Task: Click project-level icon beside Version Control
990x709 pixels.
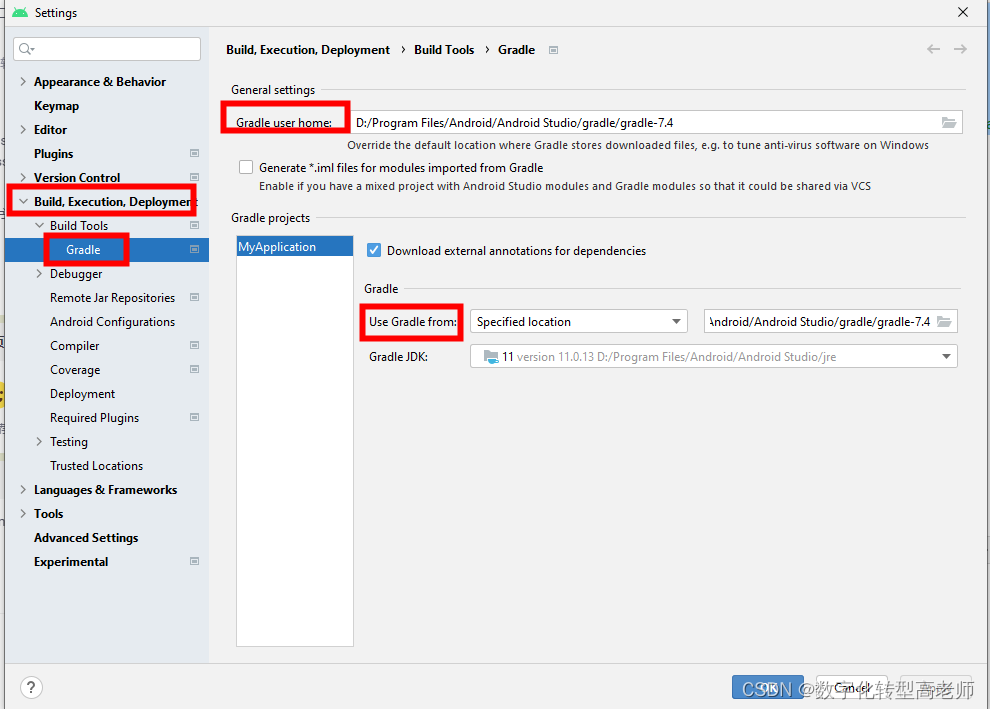Action: coord(194,177)
